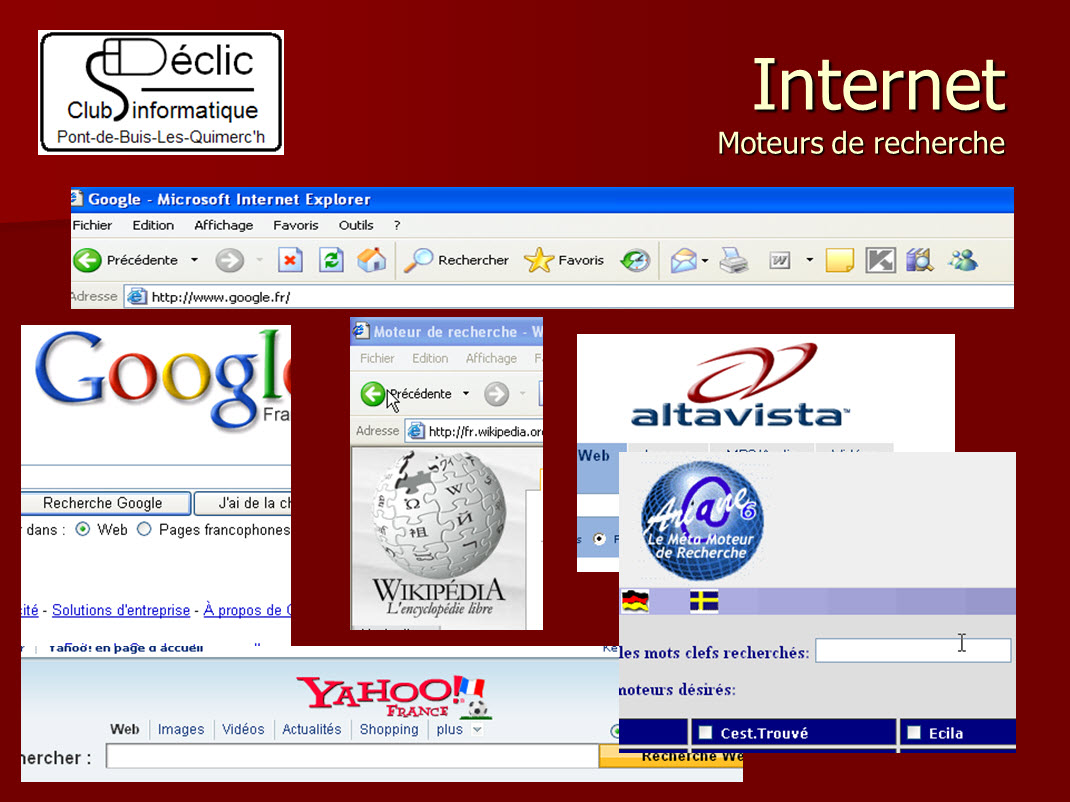Viewport: 1070px width, 802px height.
Task: Open the history clock icon
Action: 635,260
